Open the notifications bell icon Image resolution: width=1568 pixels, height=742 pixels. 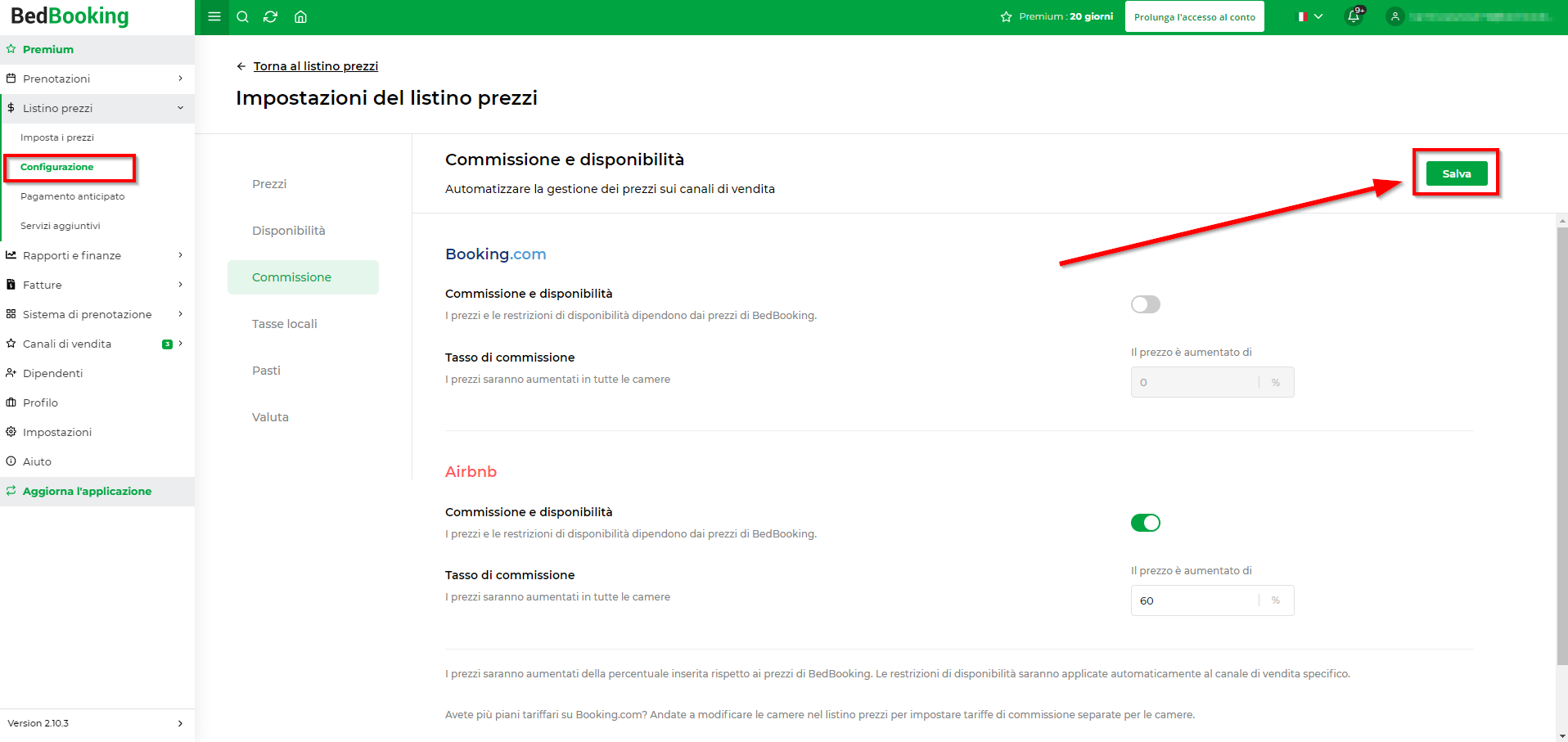coord(1354,16)
